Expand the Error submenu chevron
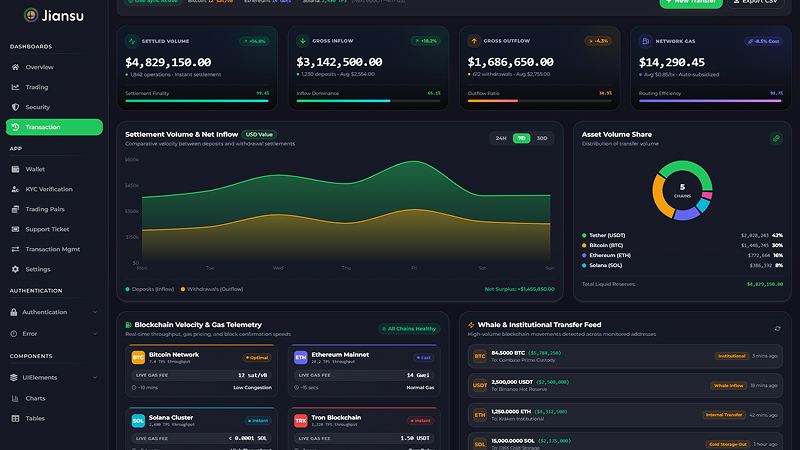Screen dimensions: 800x450 pos(95,334)
